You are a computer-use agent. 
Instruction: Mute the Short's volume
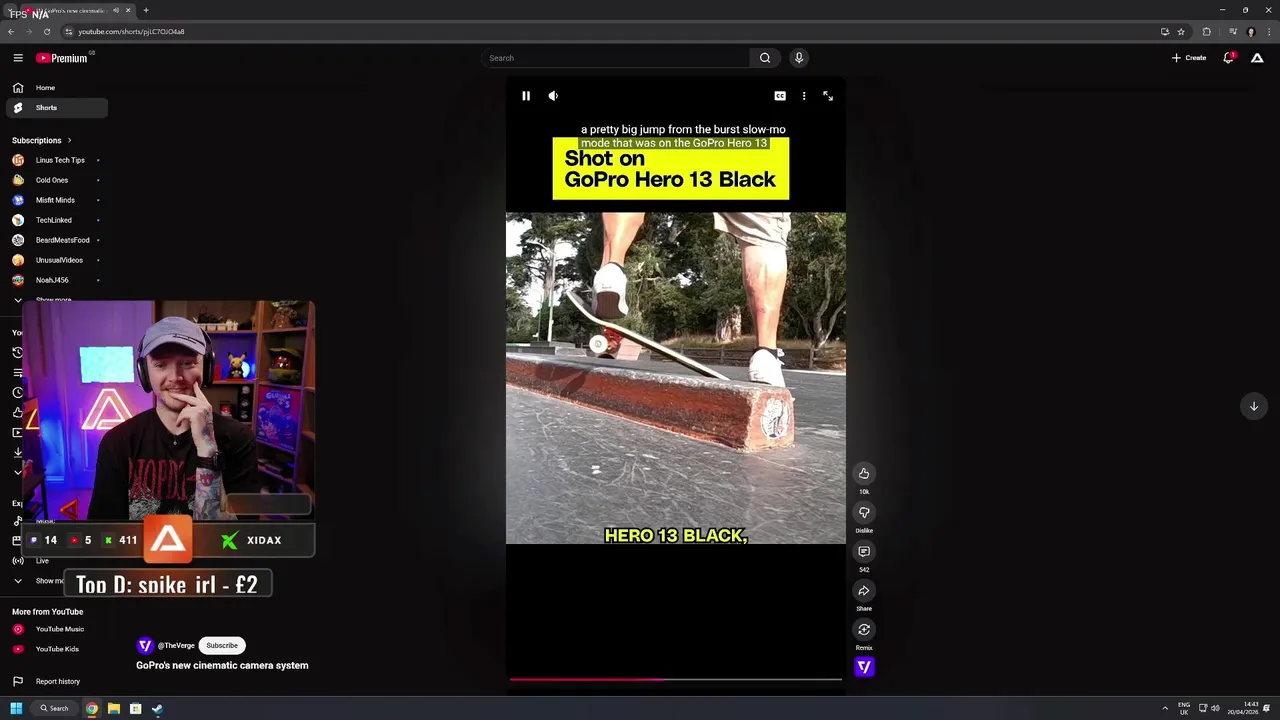point(553,96)
